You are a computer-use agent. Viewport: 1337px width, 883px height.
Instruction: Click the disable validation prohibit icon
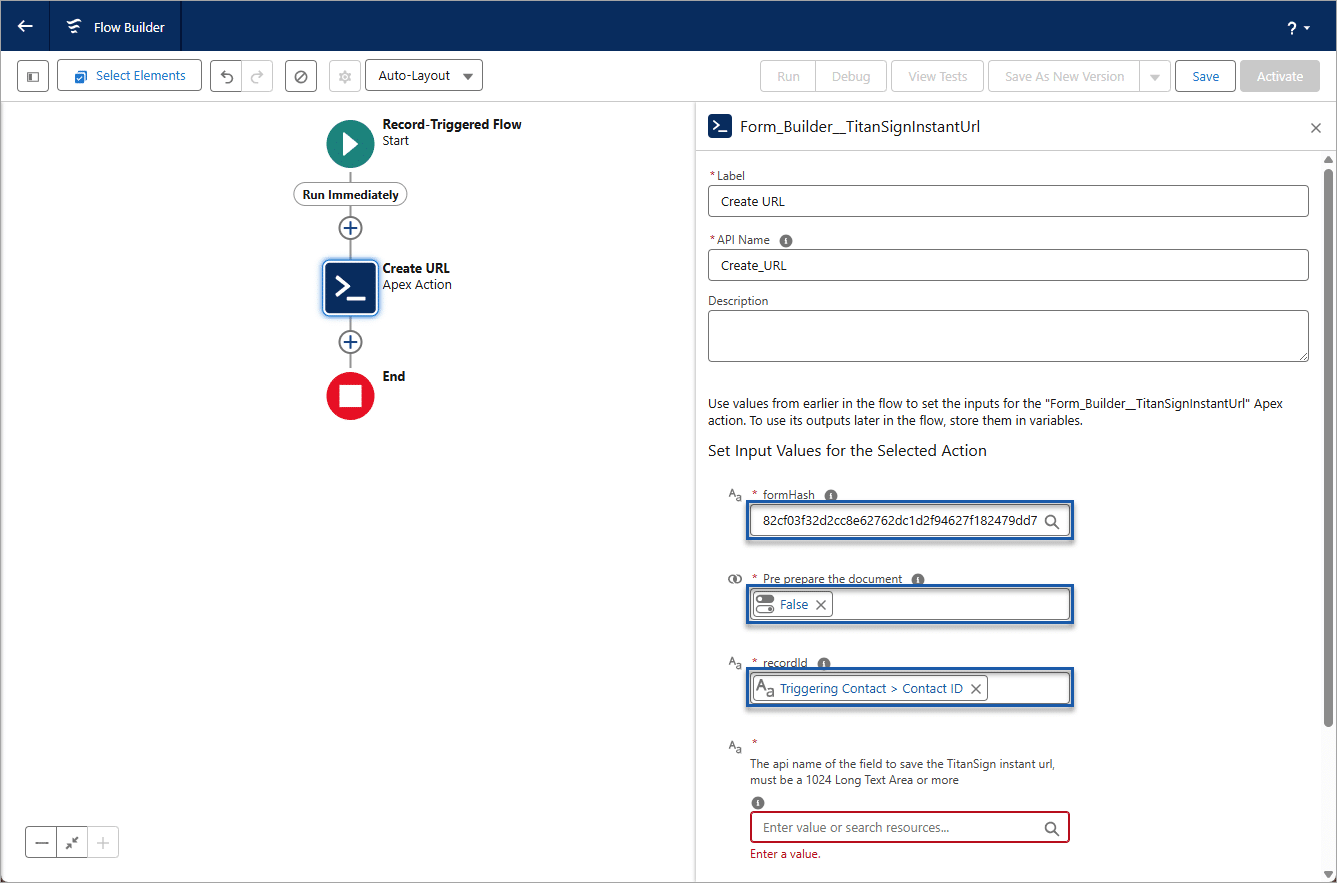[301, 75]
